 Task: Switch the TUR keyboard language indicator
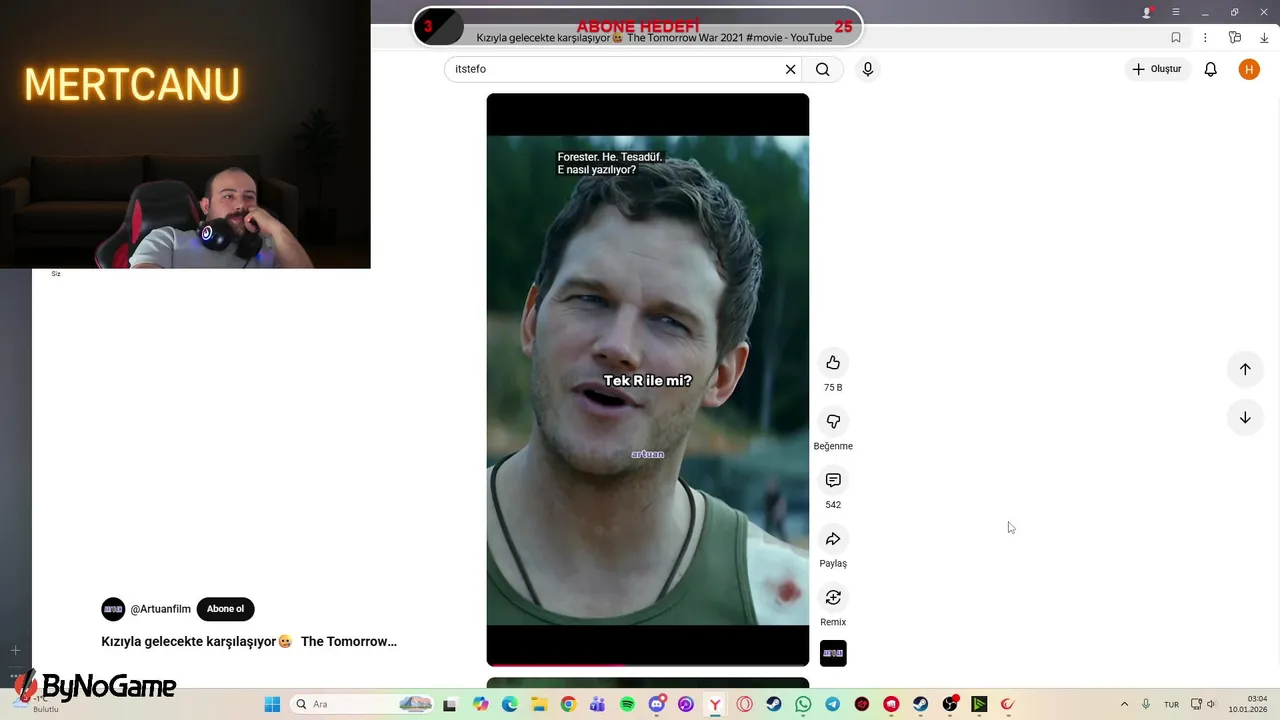(x=1171, y=704)
